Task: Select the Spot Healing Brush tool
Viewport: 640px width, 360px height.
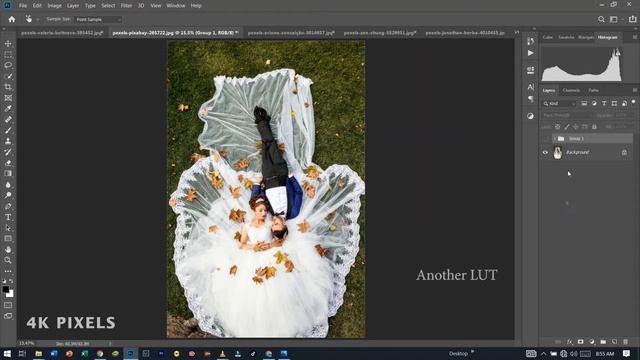Action: coord(8,120)
